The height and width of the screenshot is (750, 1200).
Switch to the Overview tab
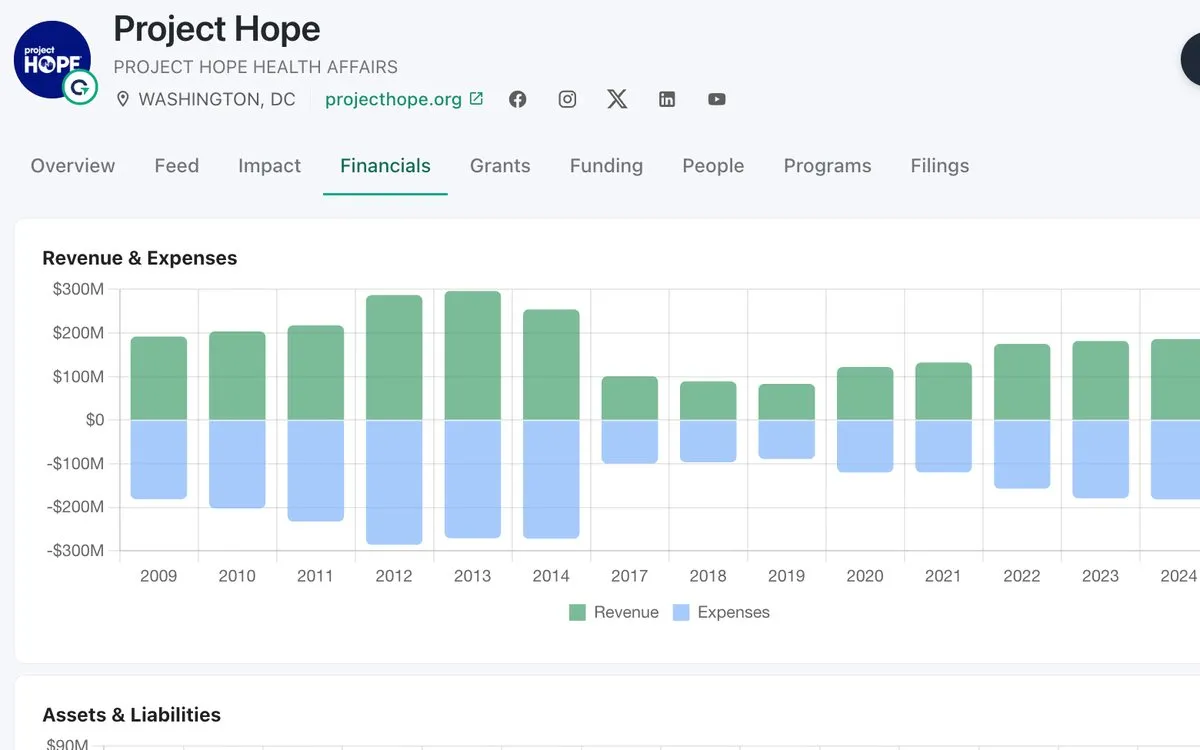click(x=73, y=166)
